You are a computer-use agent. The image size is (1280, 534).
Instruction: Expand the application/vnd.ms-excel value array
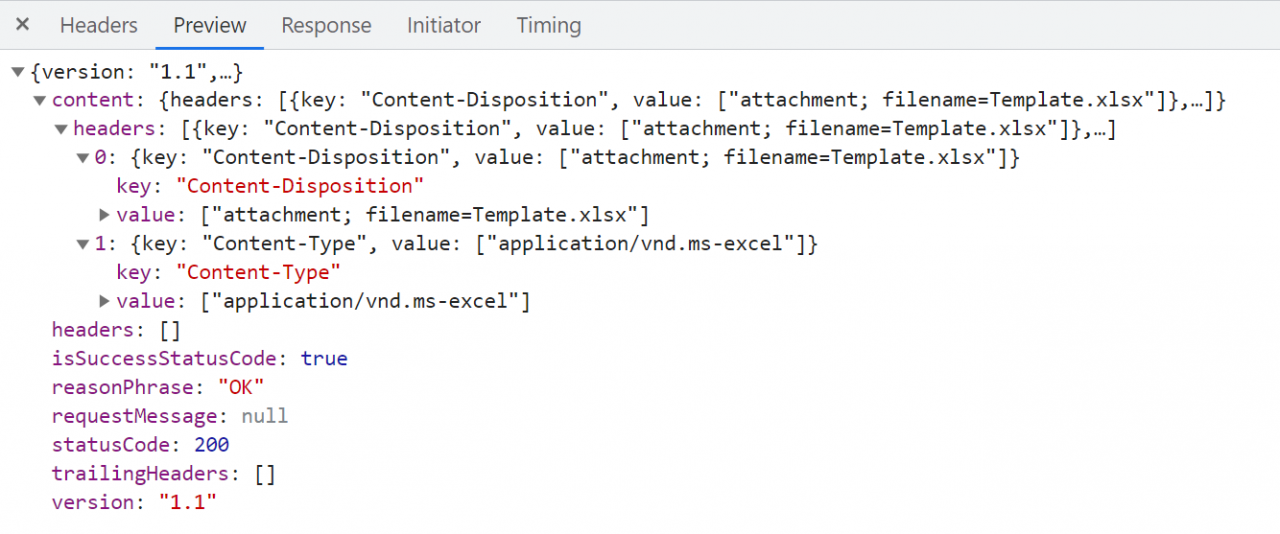104,301
